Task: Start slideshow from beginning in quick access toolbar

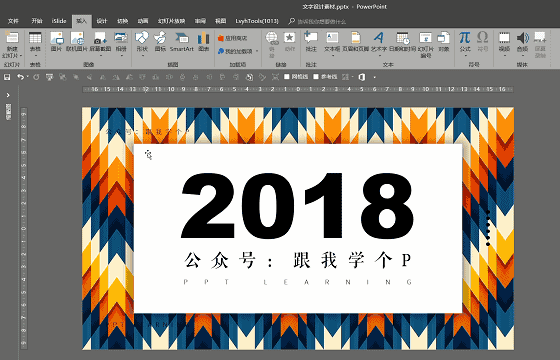Action: click(x=49, y=77)
